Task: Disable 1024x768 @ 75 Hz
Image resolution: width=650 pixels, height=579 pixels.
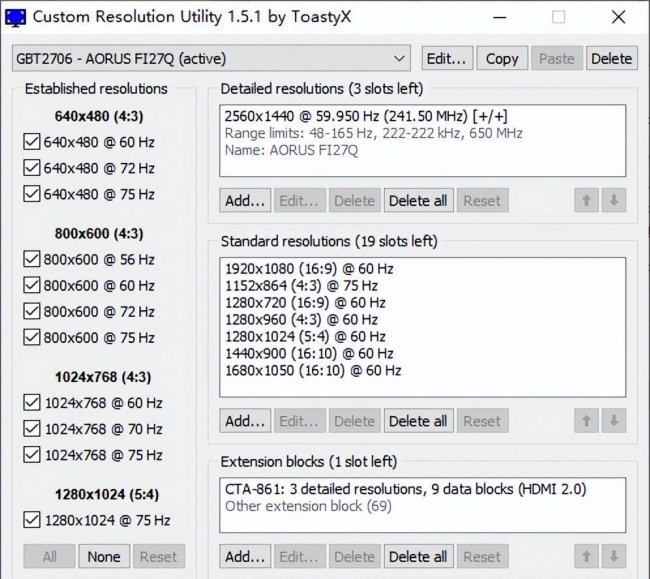Action: point(32,455)
